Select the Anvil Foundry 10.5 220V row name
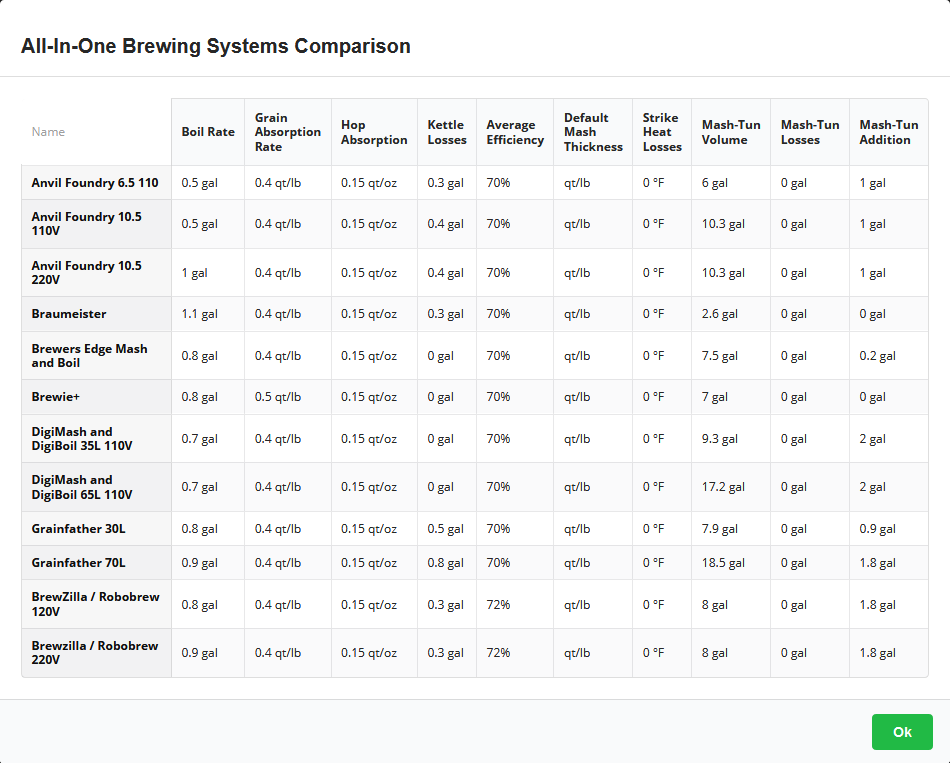The width and height of the screenshot is (950, 763). click(87, 273)
